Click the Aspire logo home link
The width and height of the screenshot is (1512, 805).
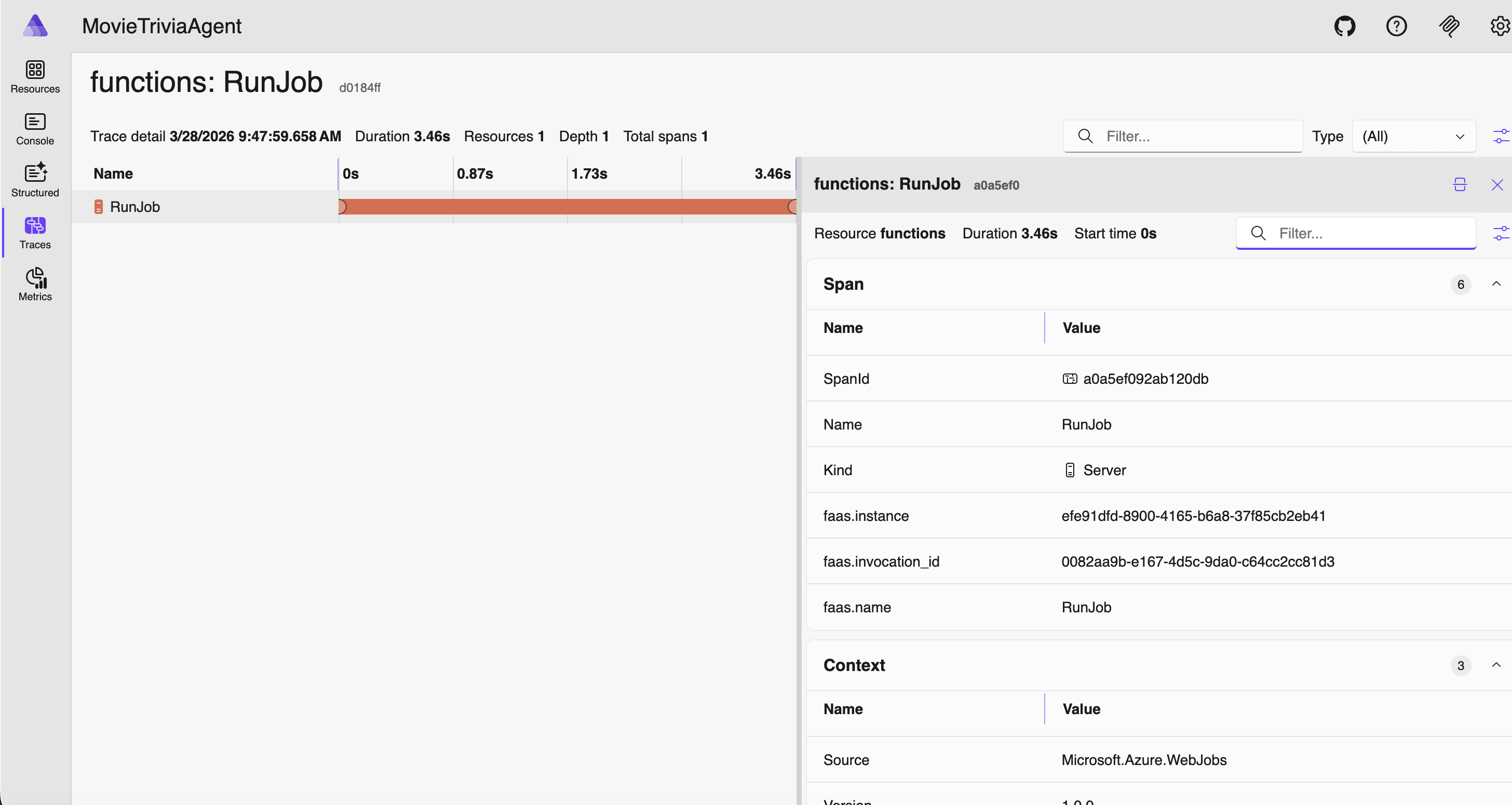tap(35, 26)
